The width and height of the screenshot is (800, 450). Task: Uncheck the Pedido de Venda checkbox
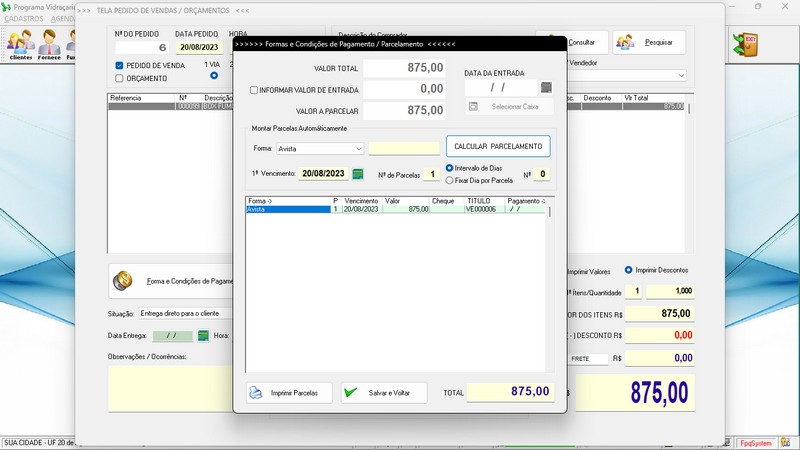[120, 65]
